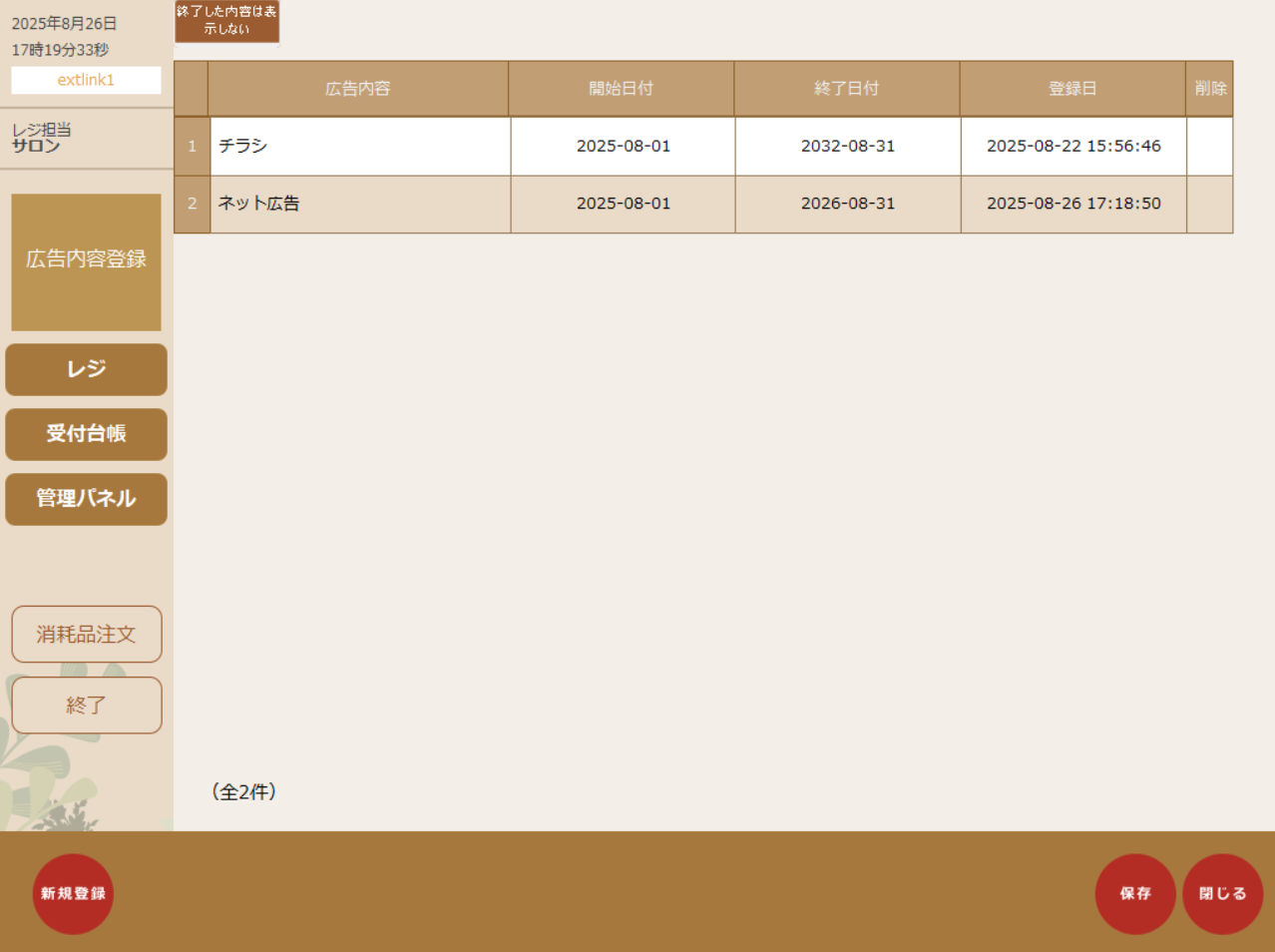Close the screen with 閉じる button
1275x952 pixels.
point(1222,893)
